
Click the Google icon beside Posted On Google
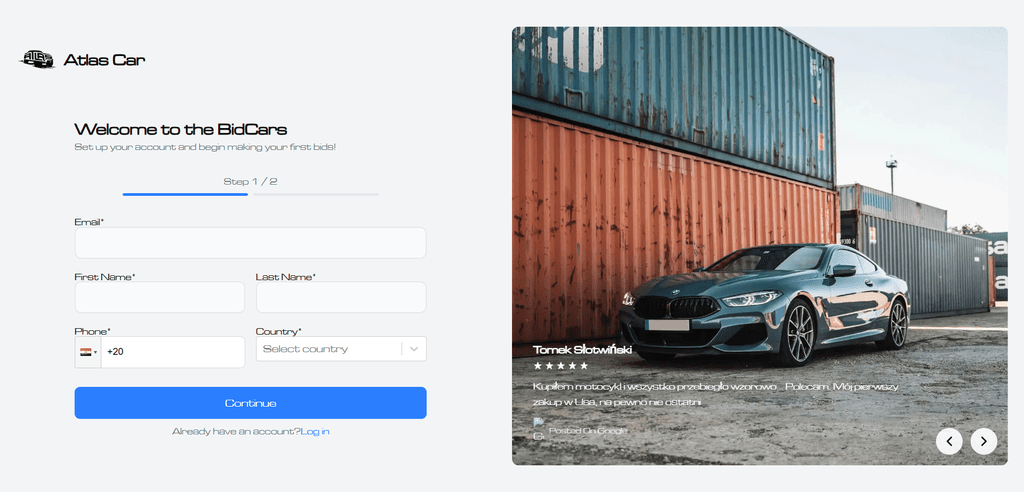pos(539,429)
